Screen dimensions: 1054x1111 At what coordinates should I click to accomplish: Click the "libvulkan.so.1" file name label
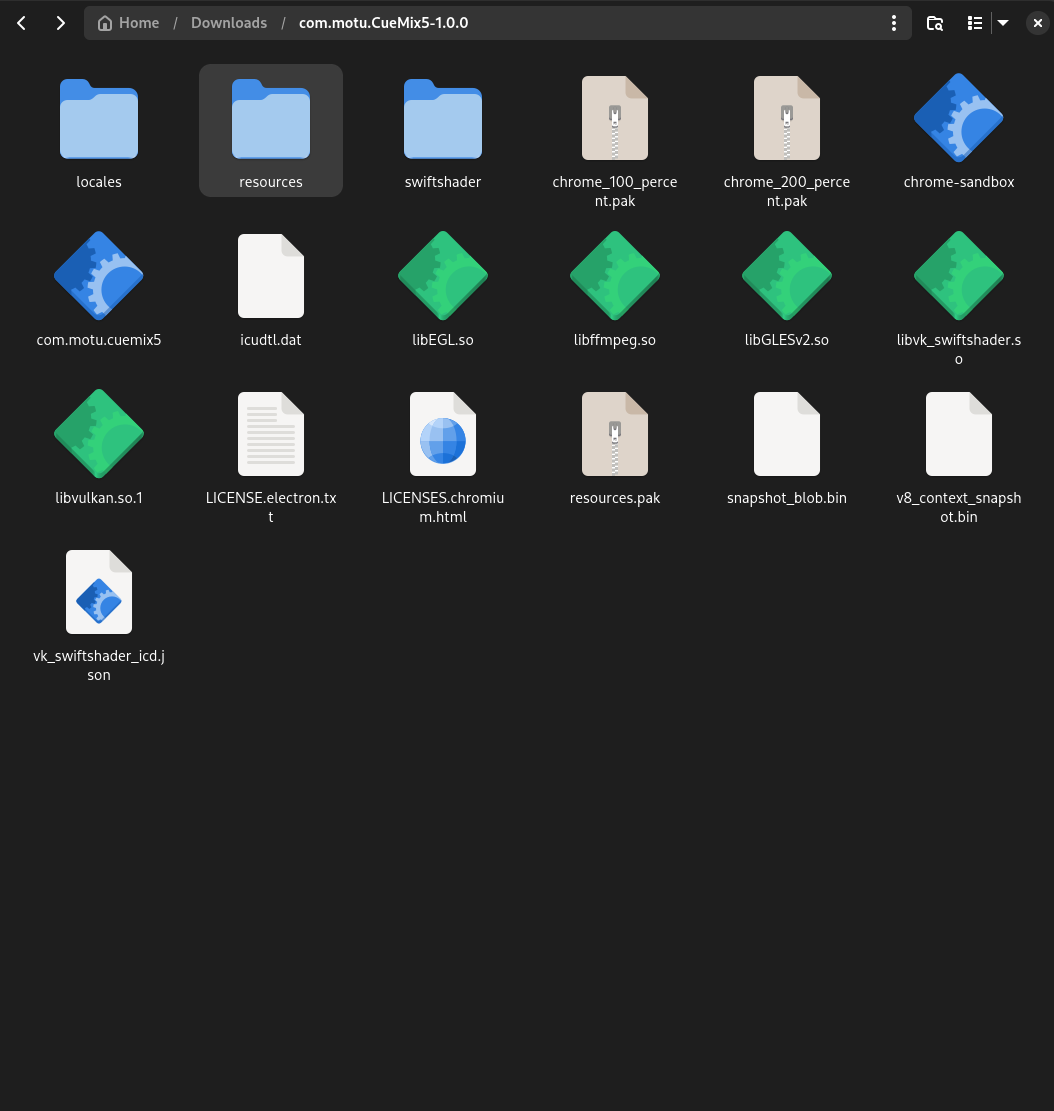(98, 498)
